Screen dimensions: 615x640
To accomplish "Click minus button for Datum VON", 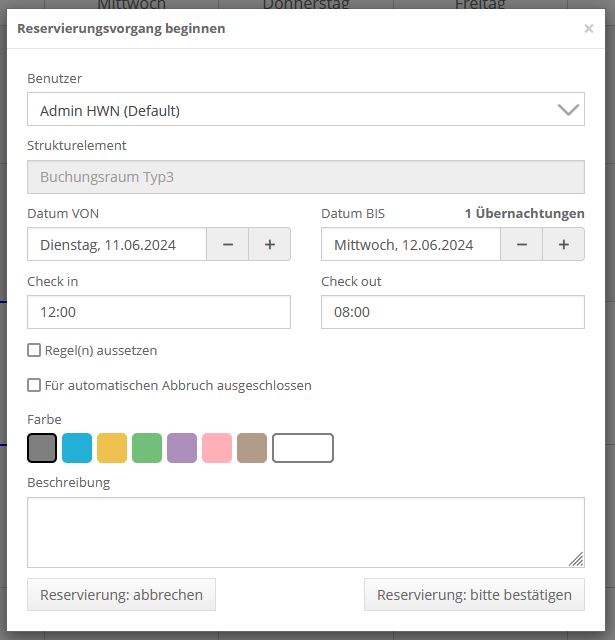I will [228, 245].
